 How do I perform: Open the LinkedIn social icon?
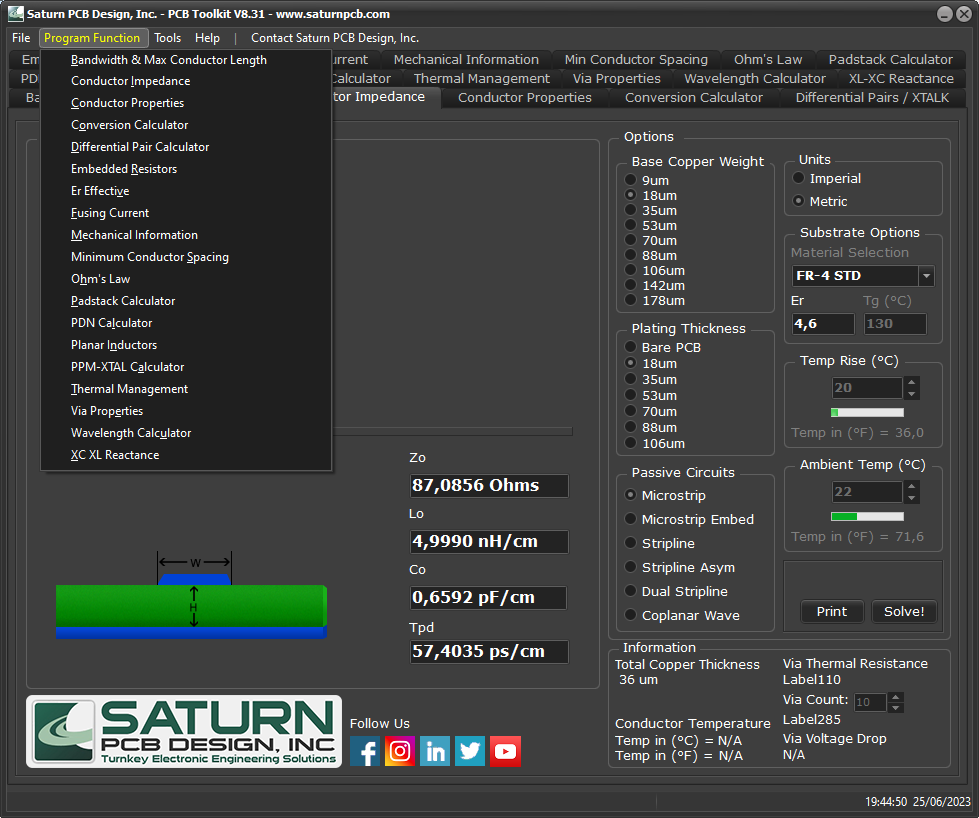coord(435,751)
